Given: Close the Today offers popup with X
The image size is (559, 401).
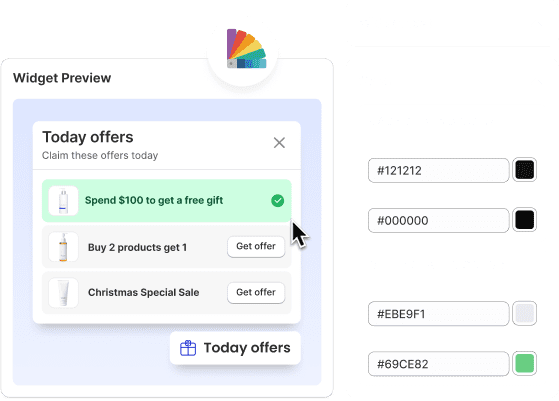Looking at the screenshot, I should pyautogui.click(x=279, y=143).
